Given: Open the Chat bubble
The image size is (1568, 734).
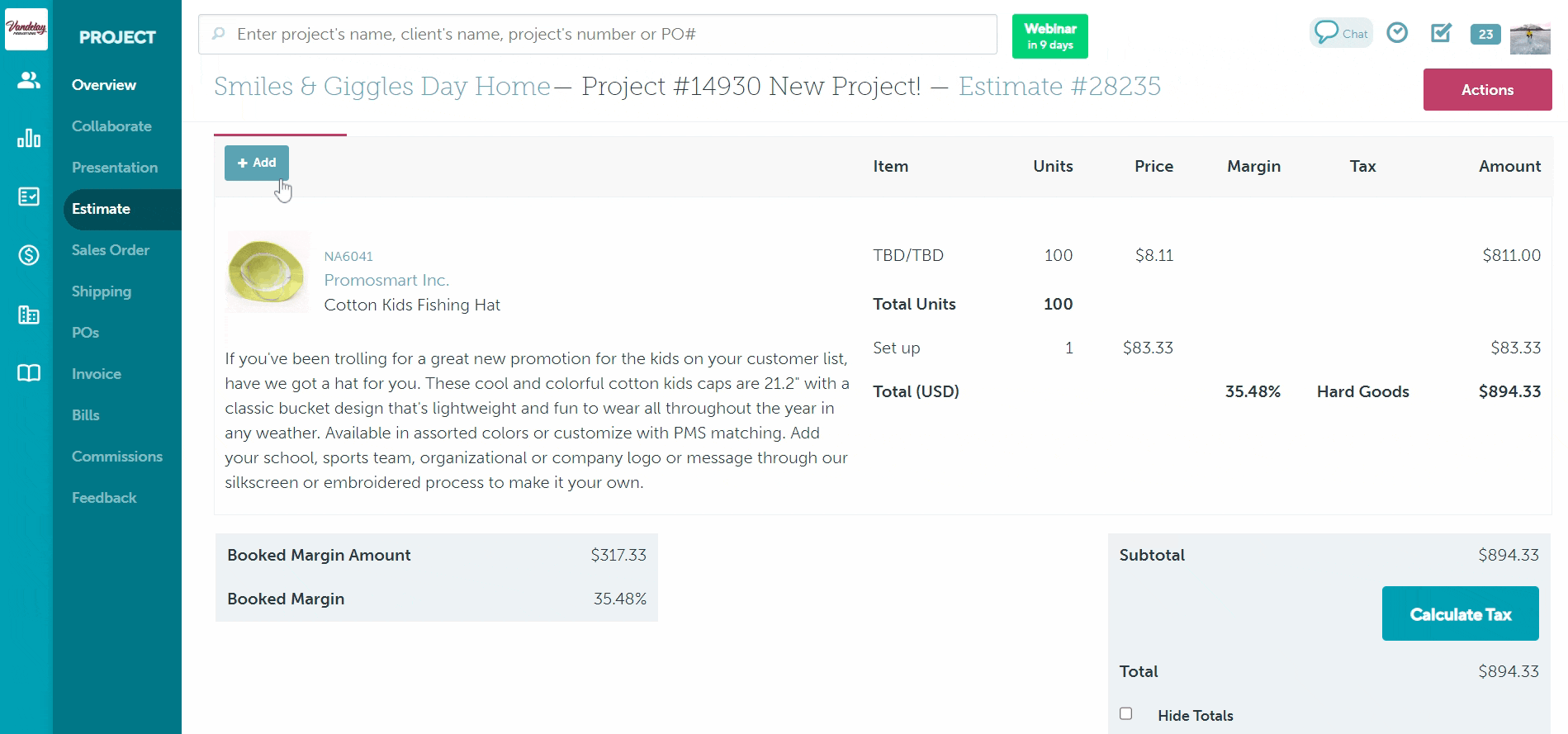Looking at the screenshot, I should (x=1341, y=33).
